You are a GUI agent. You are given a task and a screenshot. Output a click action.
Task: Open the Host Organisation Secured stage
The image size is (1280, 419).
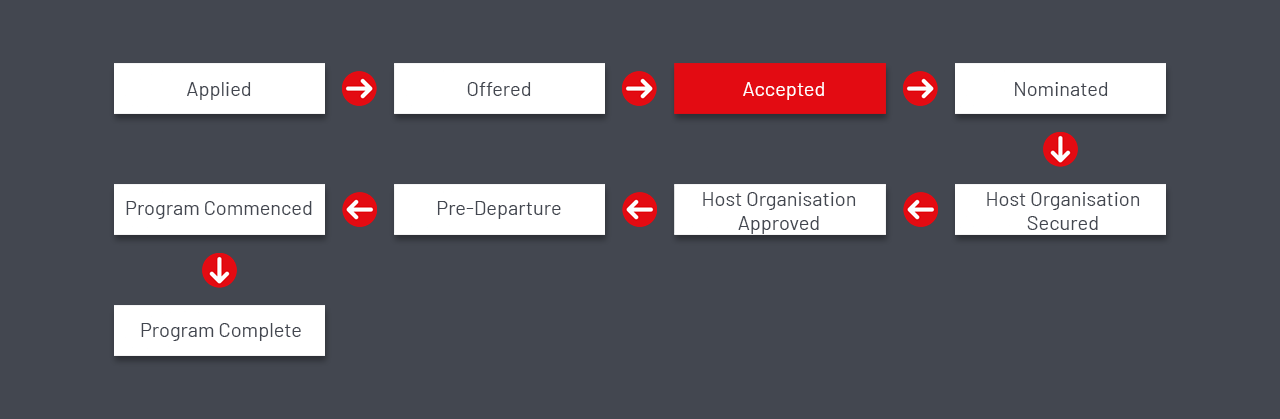(1060, 210)
